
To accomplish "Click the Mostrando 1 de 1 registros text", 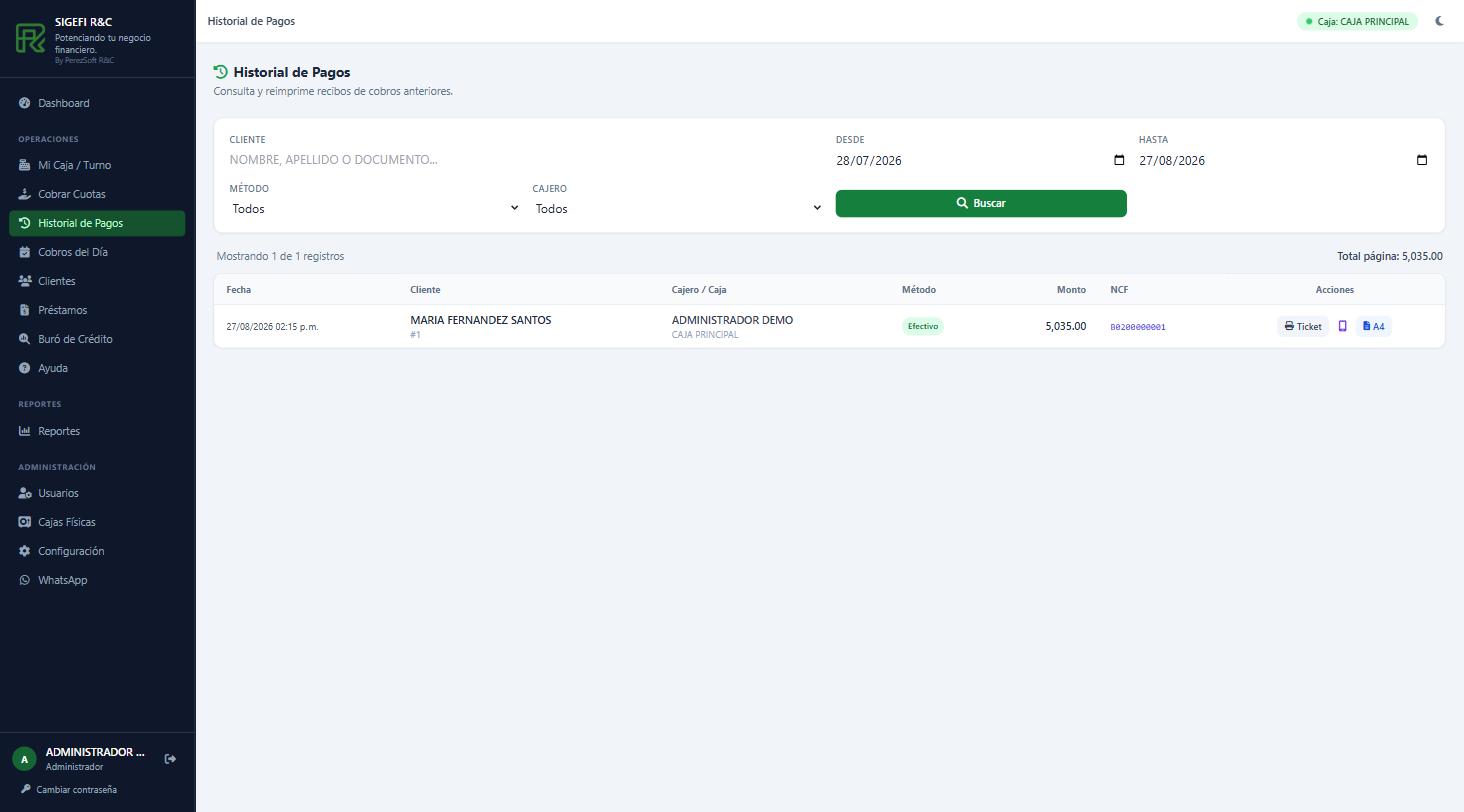I will click(x=280, y=256).
